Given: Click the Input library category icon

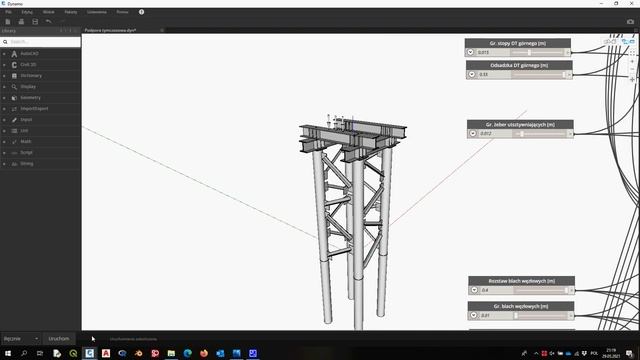Looking at the screenshot, I should click(14, 120).
